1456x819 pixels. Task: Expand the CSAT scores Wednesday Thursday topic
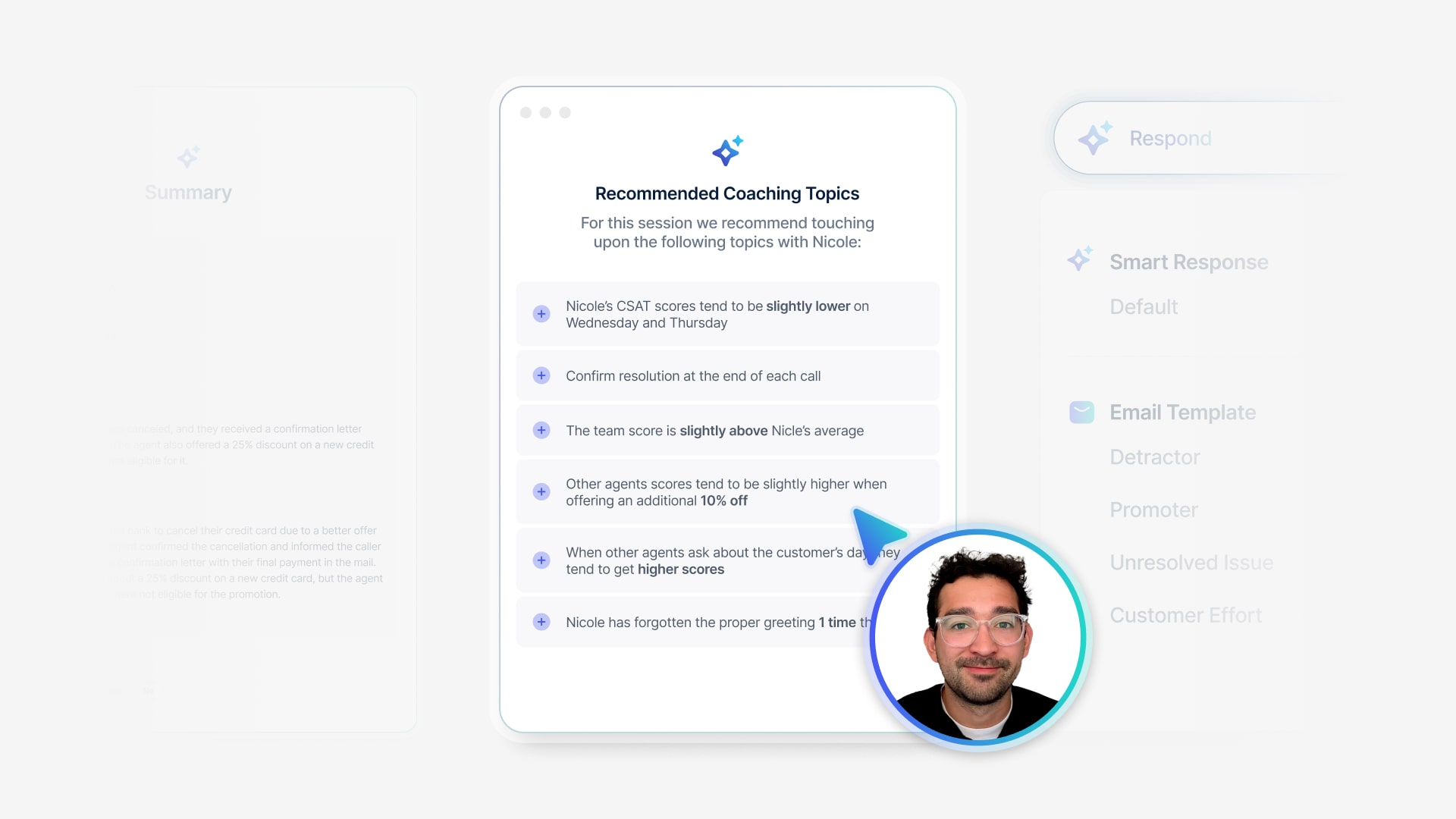[541, 314]
